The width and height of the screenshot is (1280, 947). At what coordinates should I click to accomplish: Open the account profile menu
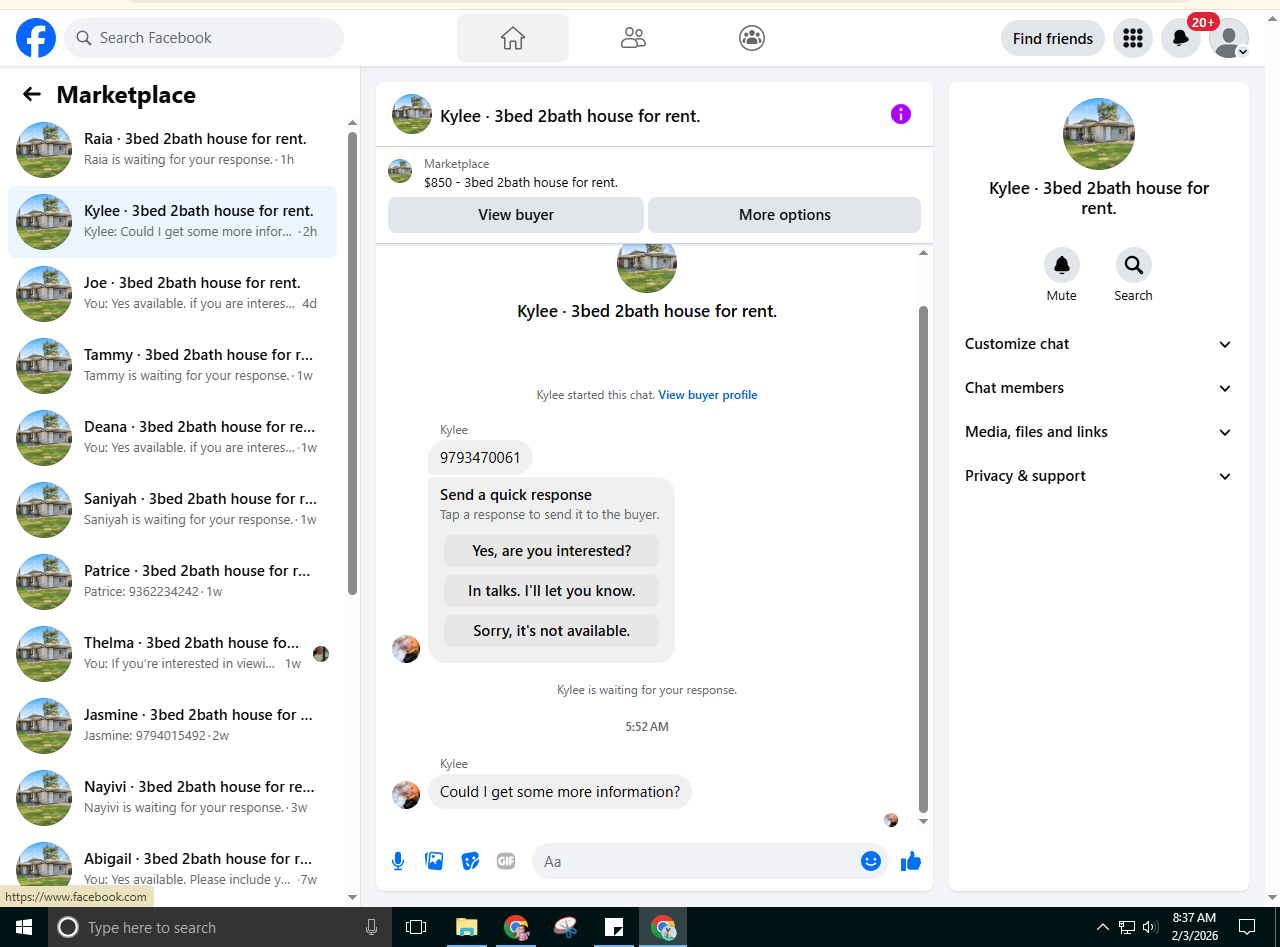click(x=1229, y=38)
